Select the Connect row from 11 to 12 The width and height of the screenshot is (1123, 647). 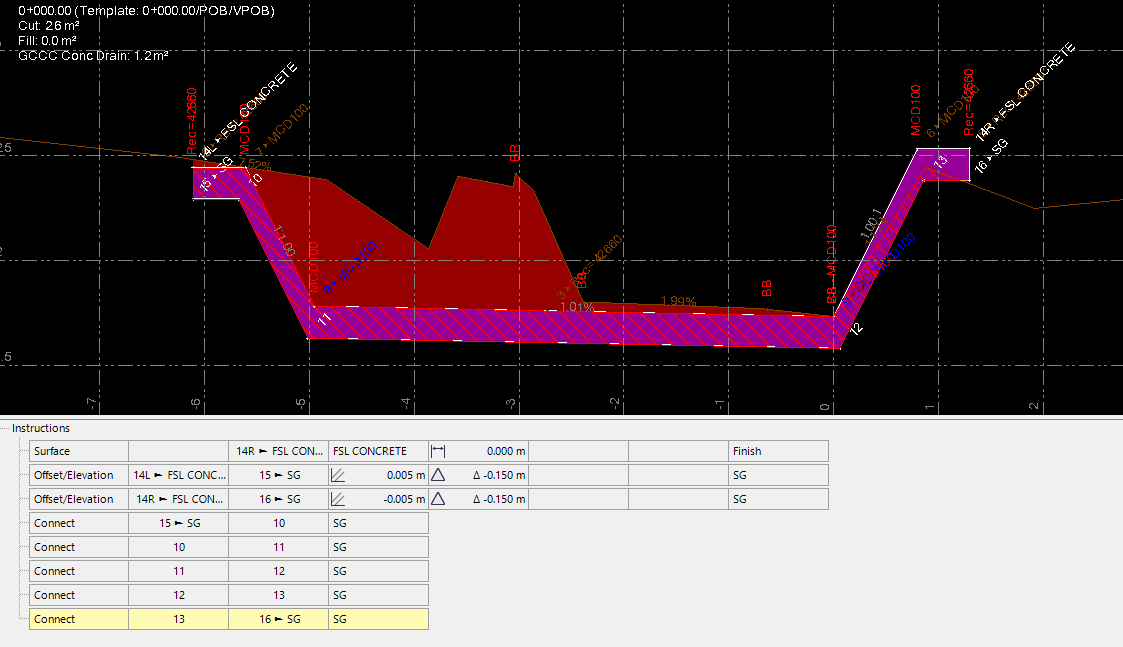tap(79, 571)
